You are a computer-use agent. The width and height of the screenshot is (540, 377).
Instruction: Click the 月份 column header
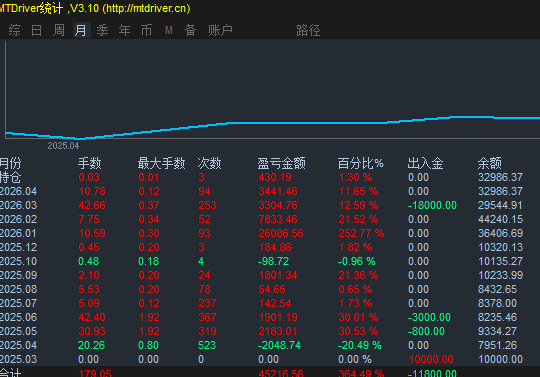click(10, 163)
